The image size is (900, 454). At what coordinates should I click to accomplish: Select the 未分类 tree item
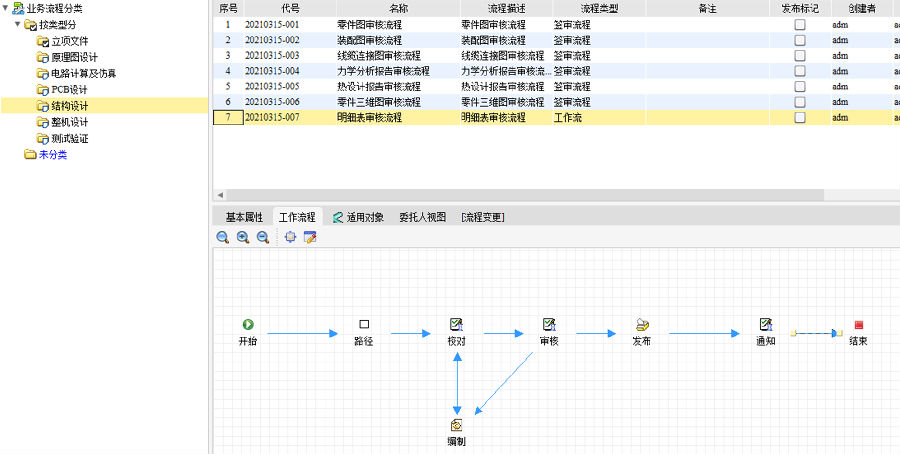(53, 154)
